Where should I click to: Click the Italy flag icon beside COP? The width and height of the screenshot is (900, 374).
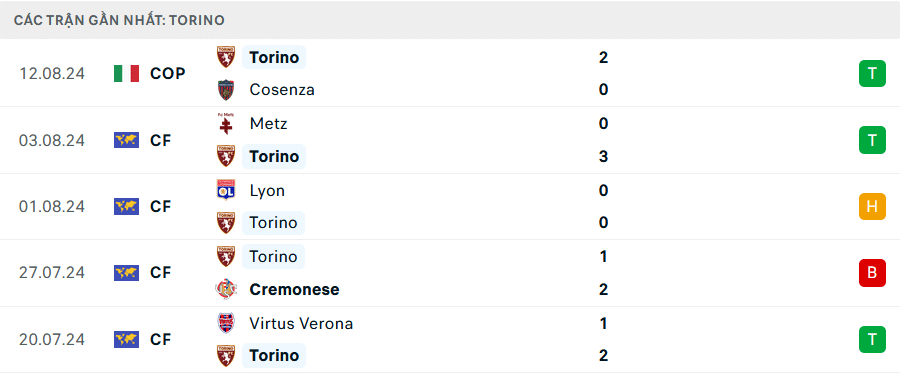point(126,73)
